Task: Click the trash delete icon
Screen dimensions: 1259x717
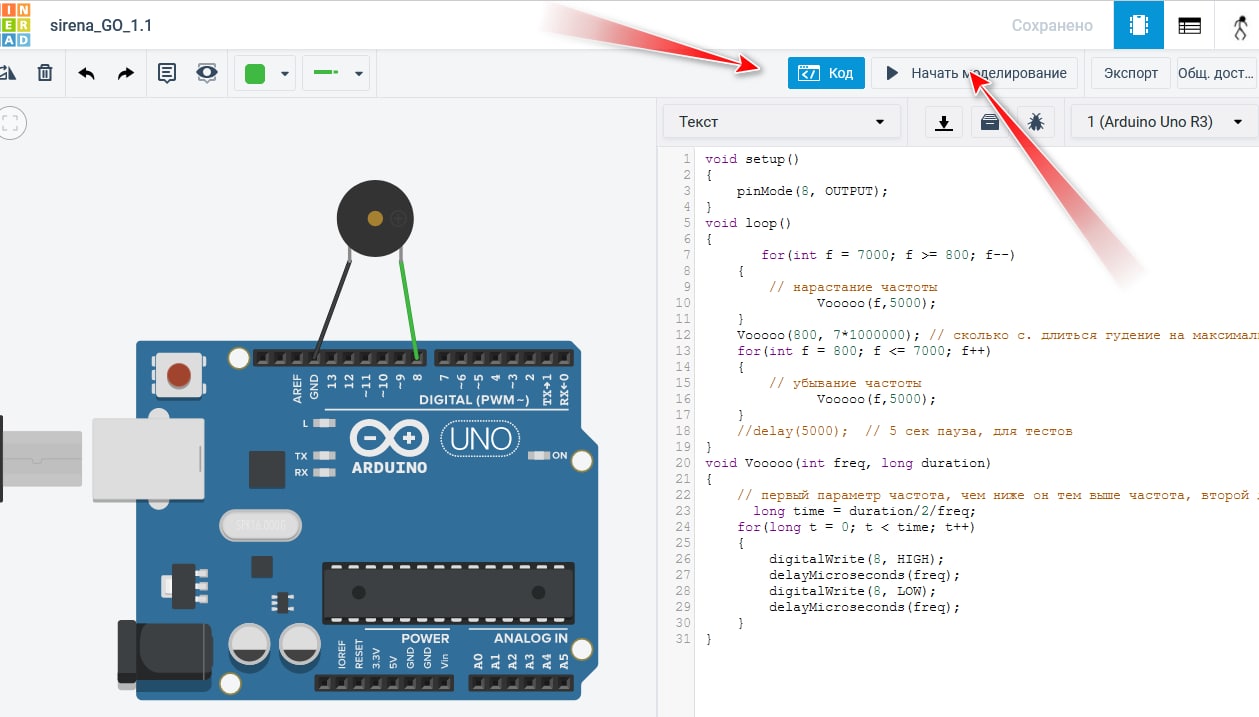Action: point(45,73)
